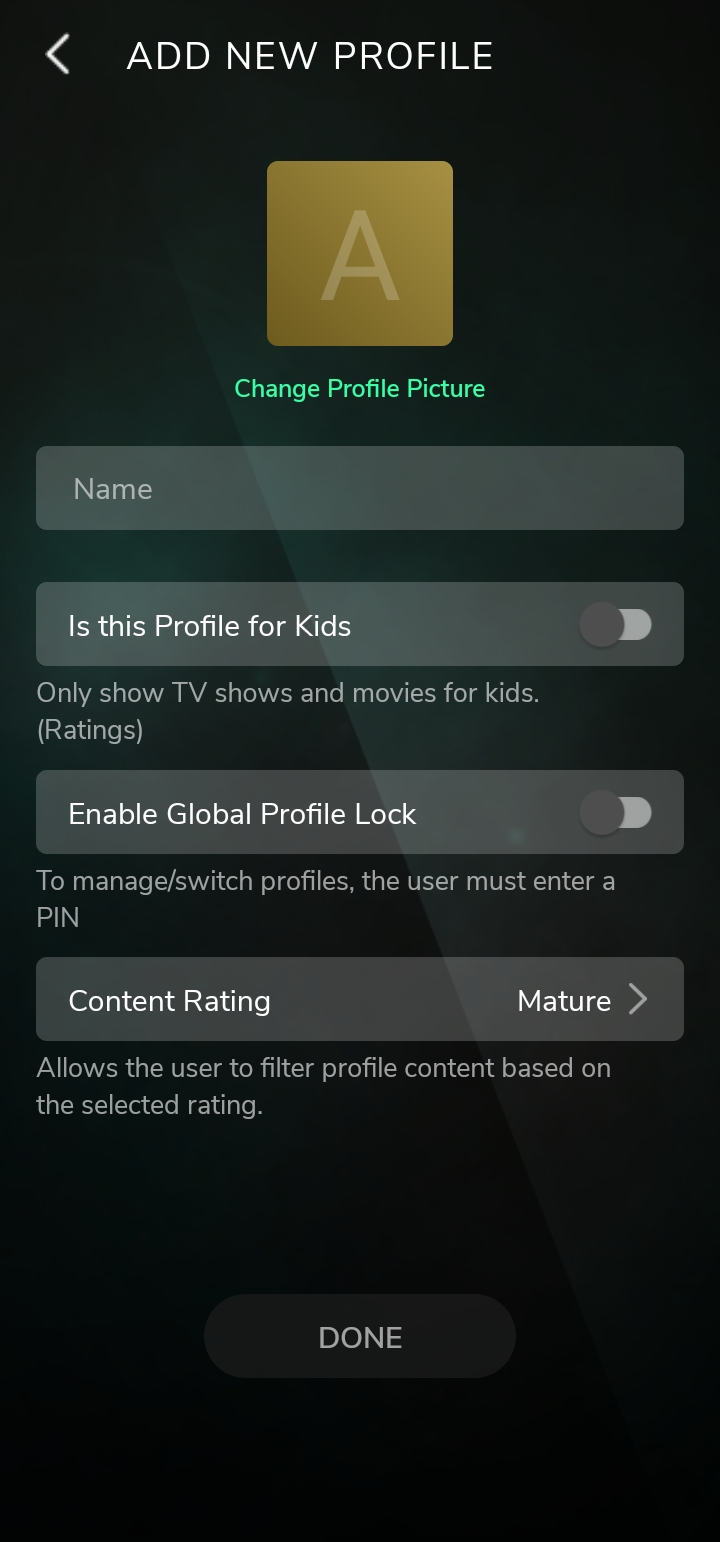Click the Name placeholder text
The height and width of the screenshot is (1542, 720).
[113, 488]
